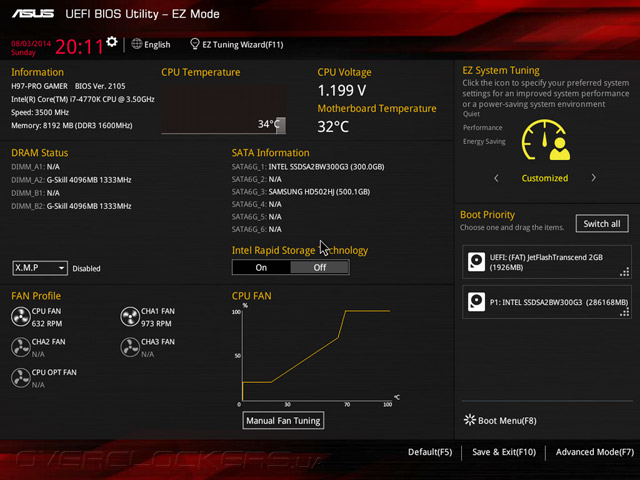The image size is (640, 480).
Task: Turn Intel Rapid Storage Technology Off
Action: tap(320, 267)
